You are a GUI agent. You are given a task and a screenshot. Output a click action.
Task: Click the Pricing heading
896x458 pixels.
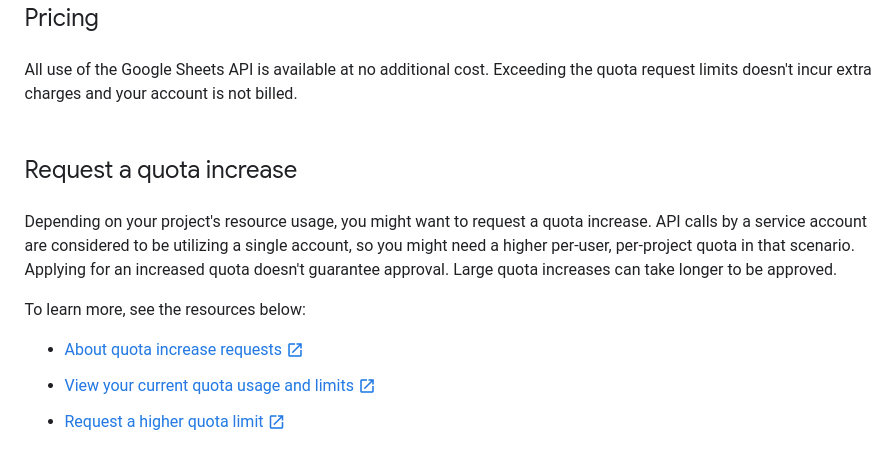[x=62, y=18]
